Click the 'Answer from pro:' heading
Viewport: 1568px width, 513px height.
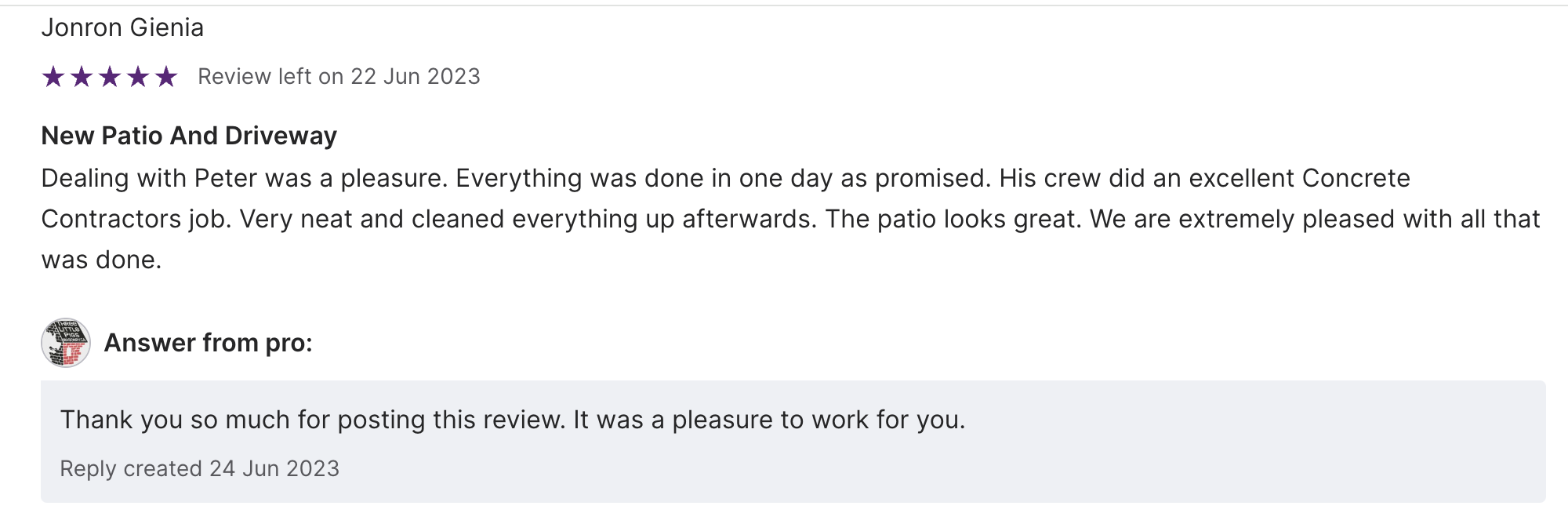tap(208, 343)
